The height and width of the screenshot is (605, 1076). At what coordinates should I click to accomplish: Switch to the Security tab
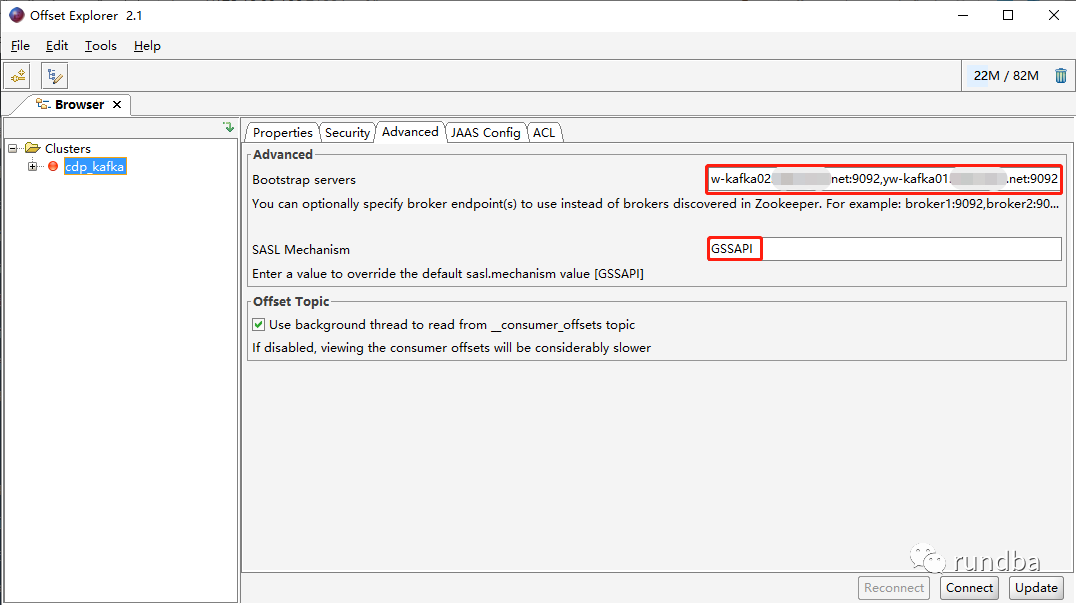point(347,132)
